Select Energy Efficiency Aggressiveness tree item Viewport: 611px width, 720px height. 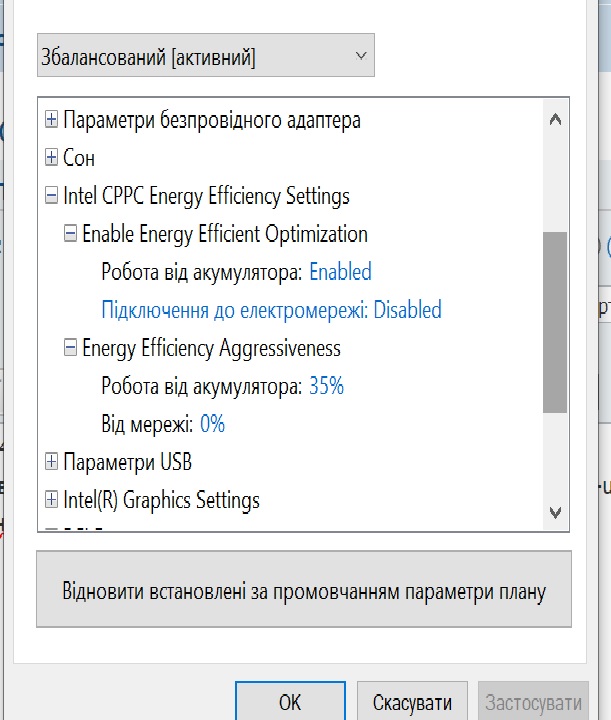pos(211,349)
